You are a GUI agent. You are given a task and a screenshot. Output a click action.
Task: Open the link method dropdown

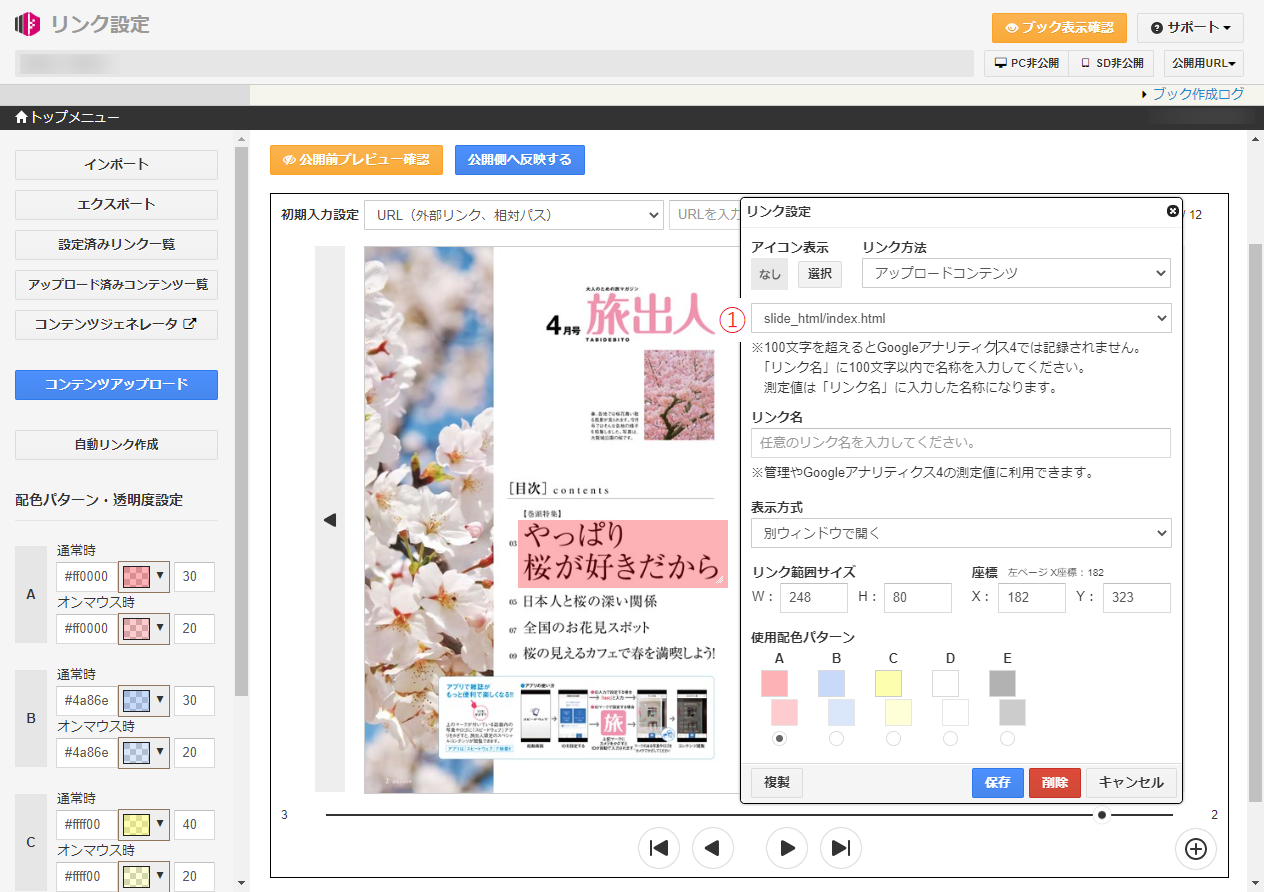[x=1016, y=273]
